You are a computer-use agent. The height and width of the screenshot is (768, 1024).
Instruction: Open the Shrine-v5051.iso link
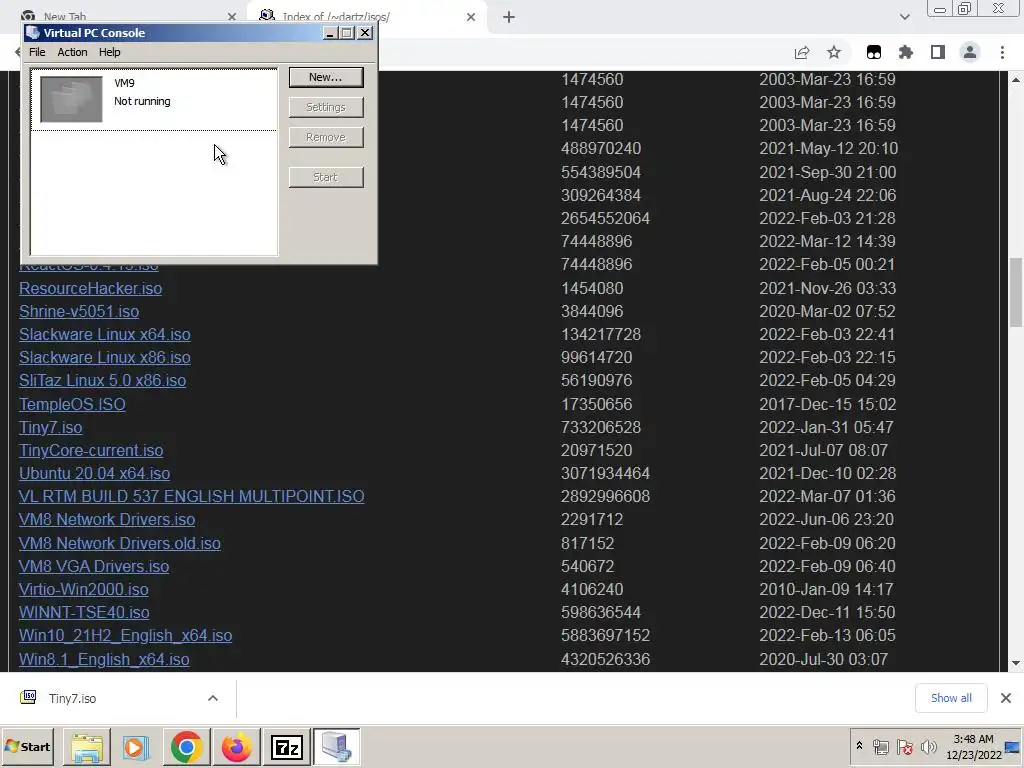79,311
